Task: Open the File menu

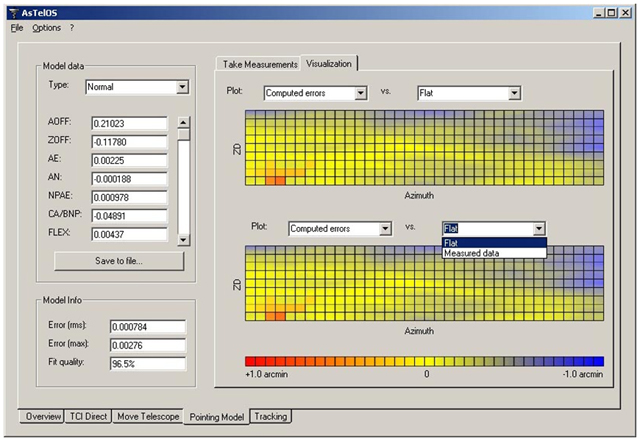Action: (16, 28)
